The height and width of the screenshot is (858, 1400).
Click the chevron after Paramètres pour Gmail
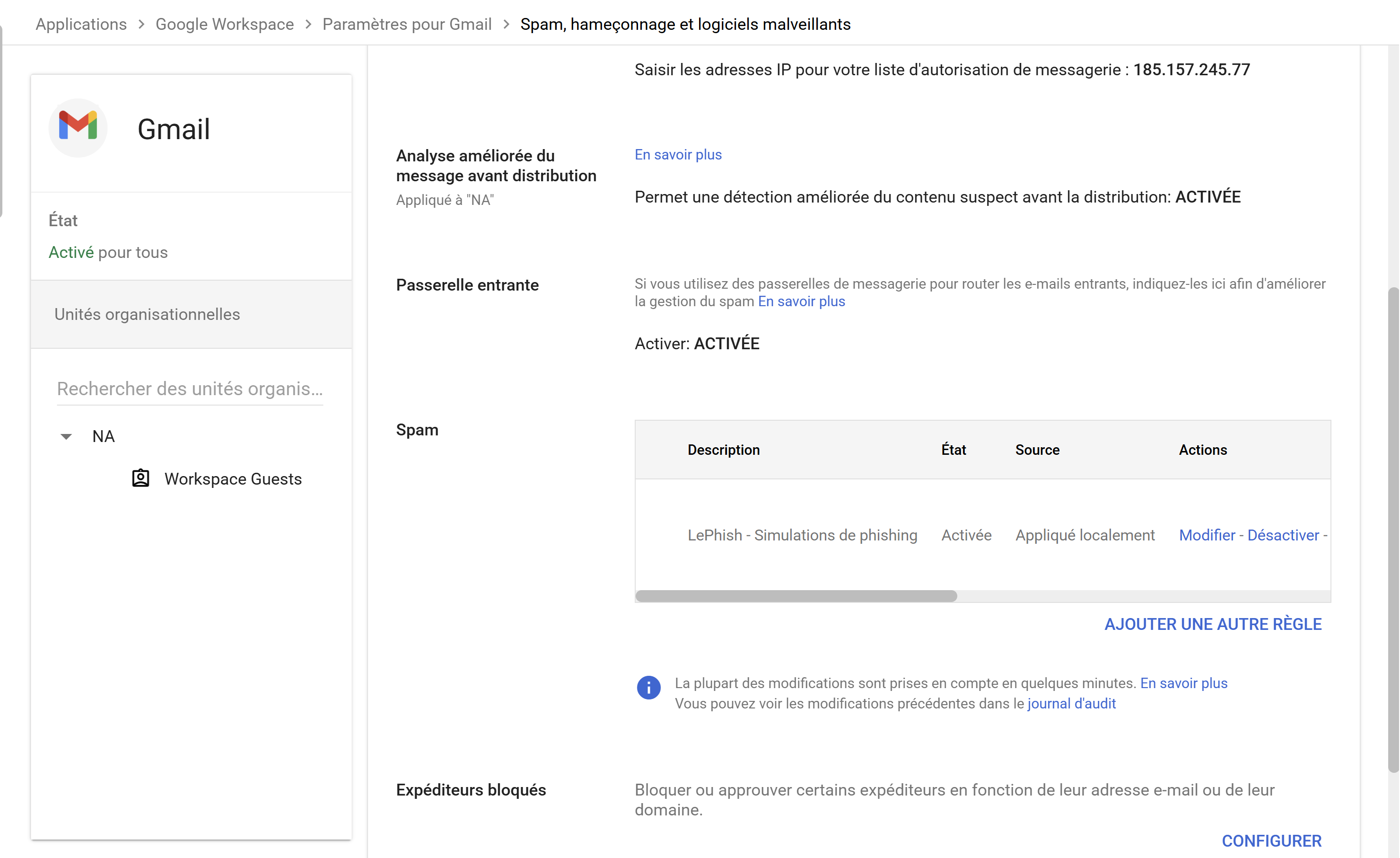click(x=506, y=25)
